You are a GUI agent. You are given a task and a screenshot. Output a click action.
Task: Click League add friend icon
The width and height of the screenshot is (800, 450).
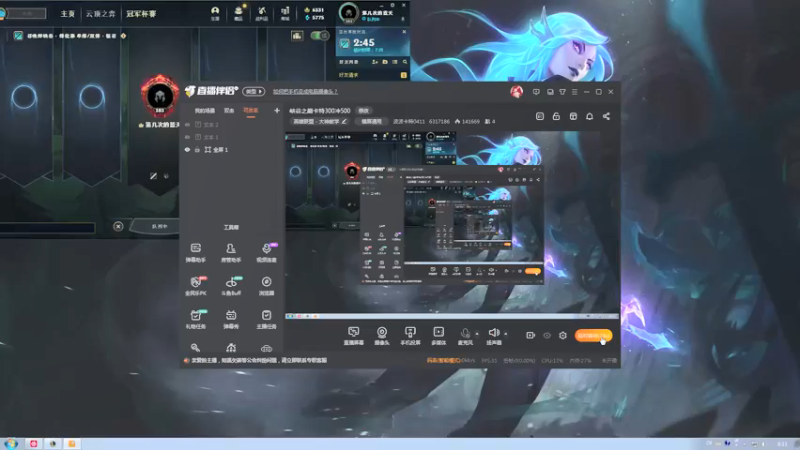(x=375, y=62)
